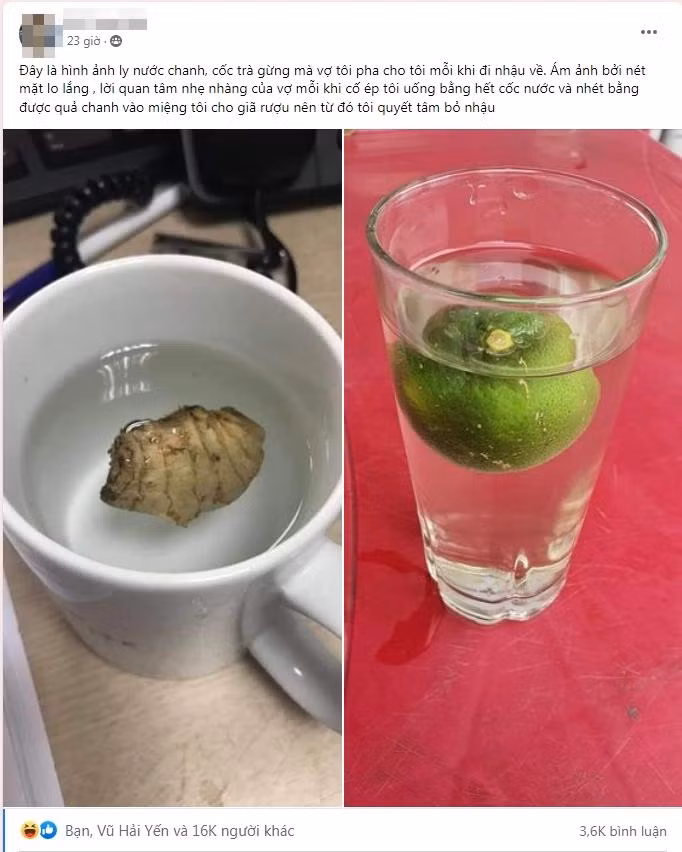Image resolution: width=682 pixels, height=852 pixels.
Task: Click the blurred profile avatar
Action: pyautogui.click(x=38, y=34)
